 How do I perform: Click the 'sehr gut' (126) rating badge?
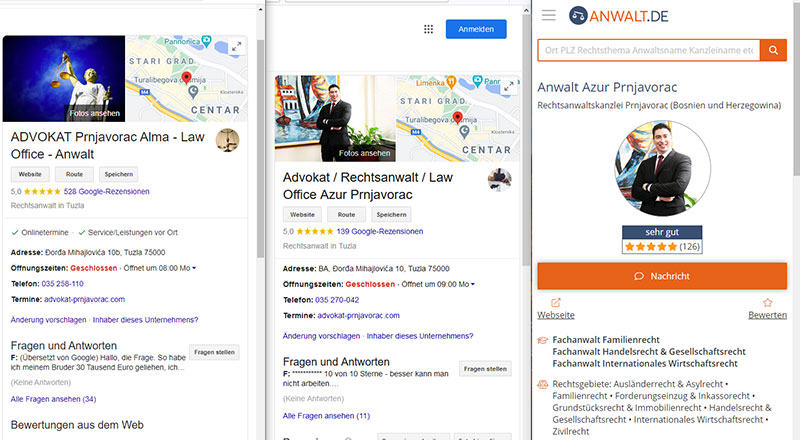[x=662, y=239]
